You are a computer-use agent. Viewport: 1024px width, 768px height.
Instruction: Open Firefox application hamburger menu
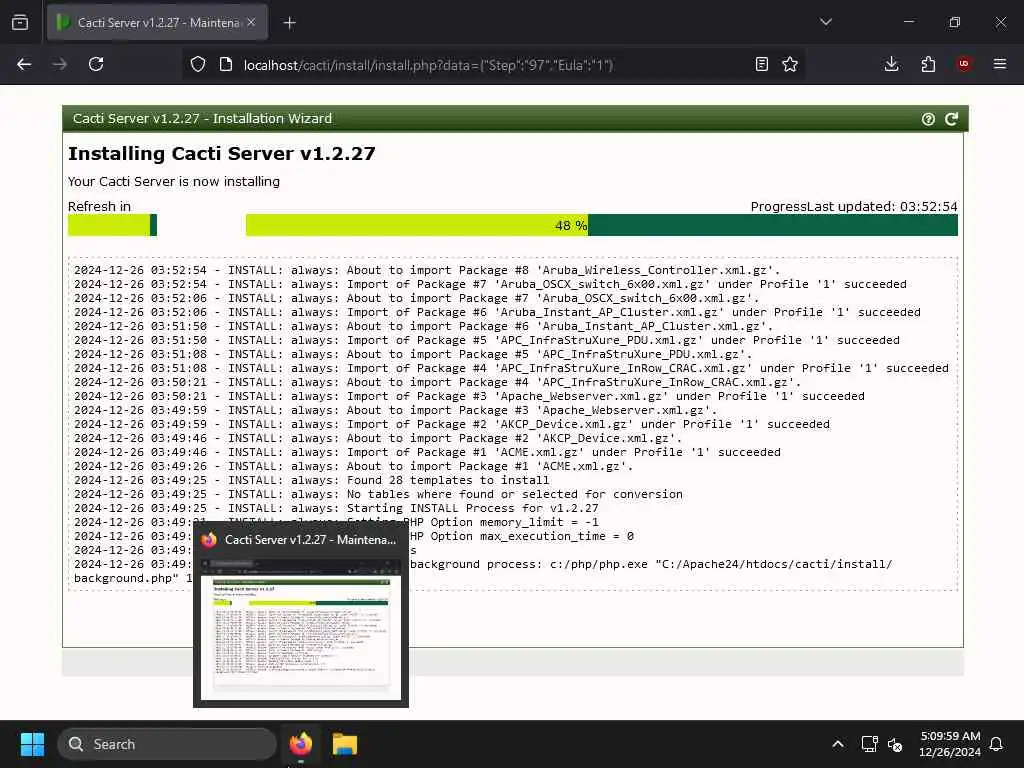(x=1000, y=64)
